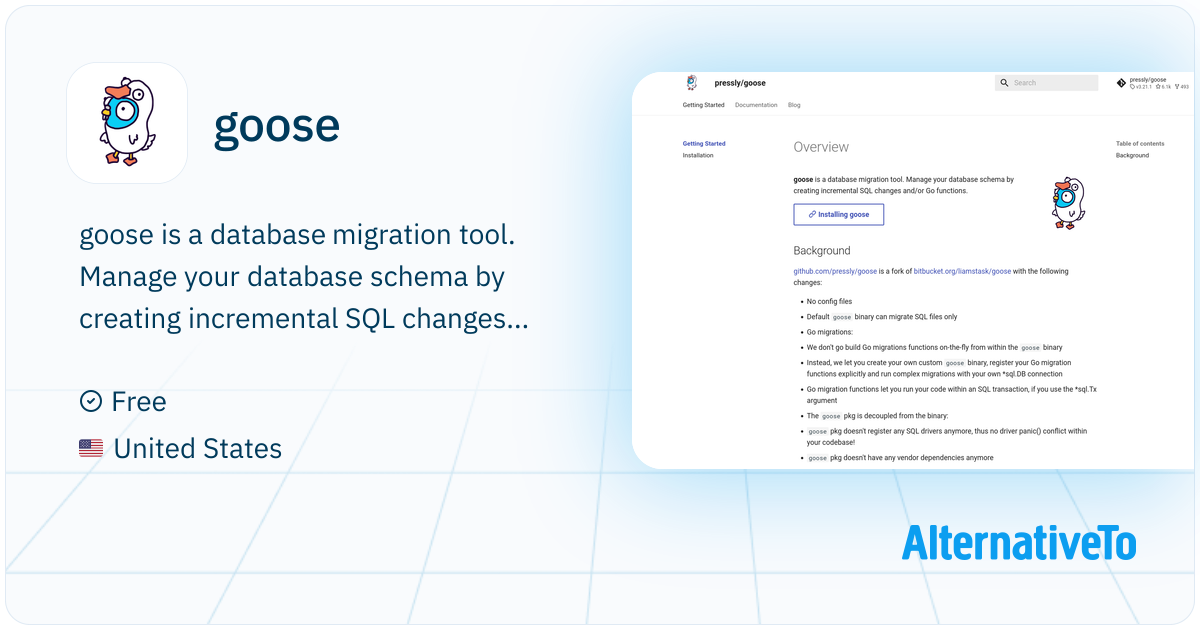The width and height of the screenshot is (1200, 630).
Task: Click the git repository diamond icon
Action: pos(1121,83)
